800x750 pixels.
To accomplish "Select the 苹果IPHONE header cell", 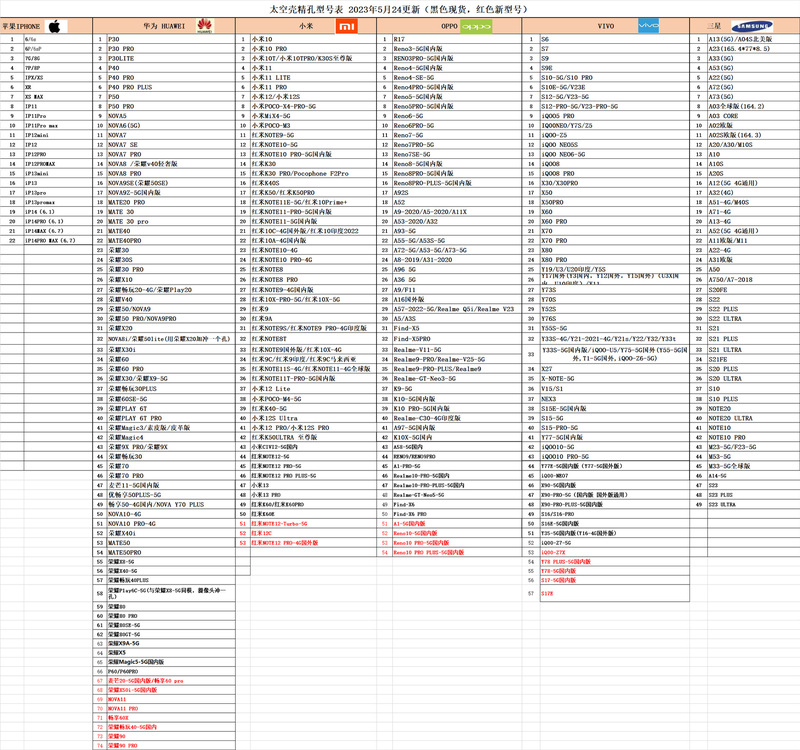I will (46, 26).
